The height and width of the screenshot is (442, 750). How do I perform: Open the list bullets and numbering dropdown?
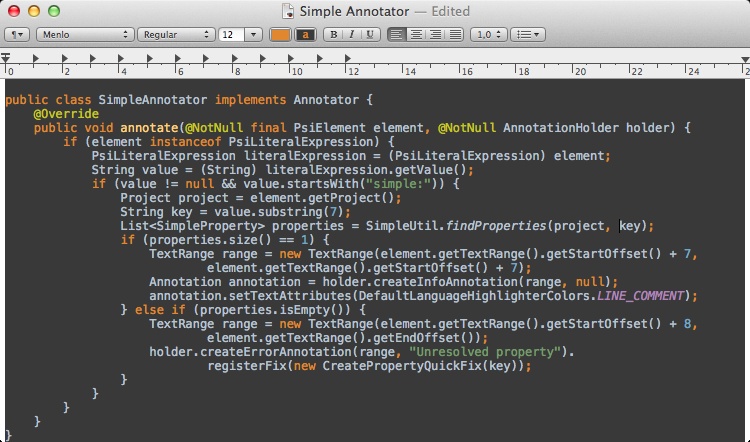(x=528, y=34)
